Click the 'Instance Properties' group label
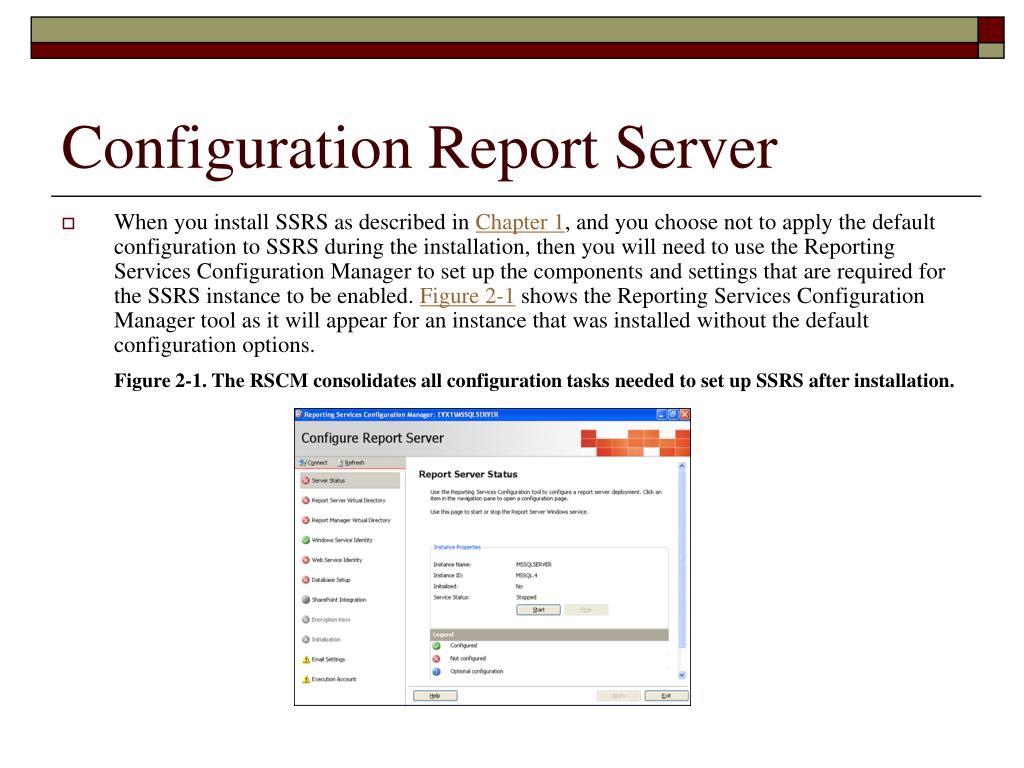The height and width of the screenshot is (768, 1024). click(457, 547)
